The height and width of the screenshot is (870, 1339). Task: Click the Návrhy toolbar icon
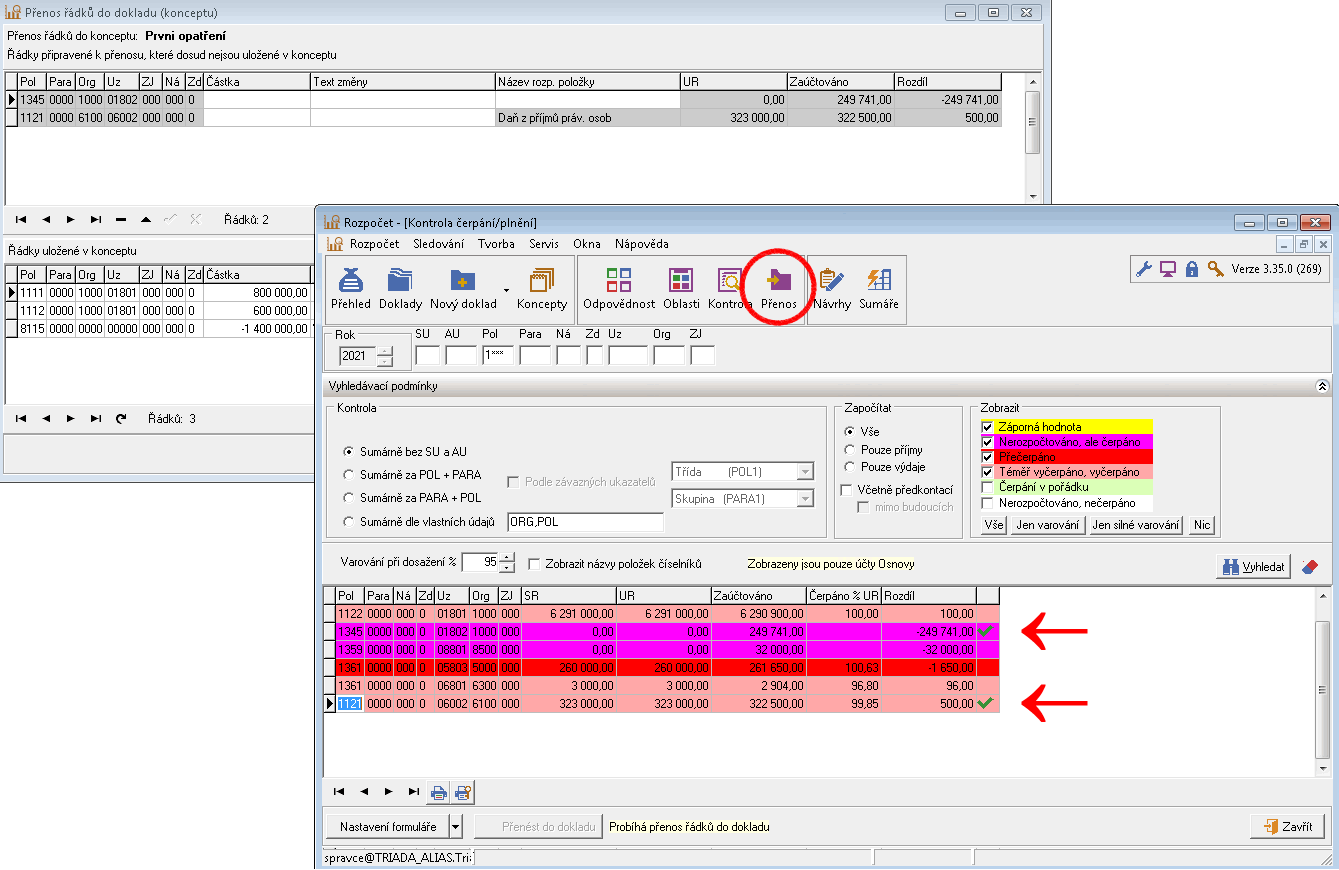[x=831, y=288]
